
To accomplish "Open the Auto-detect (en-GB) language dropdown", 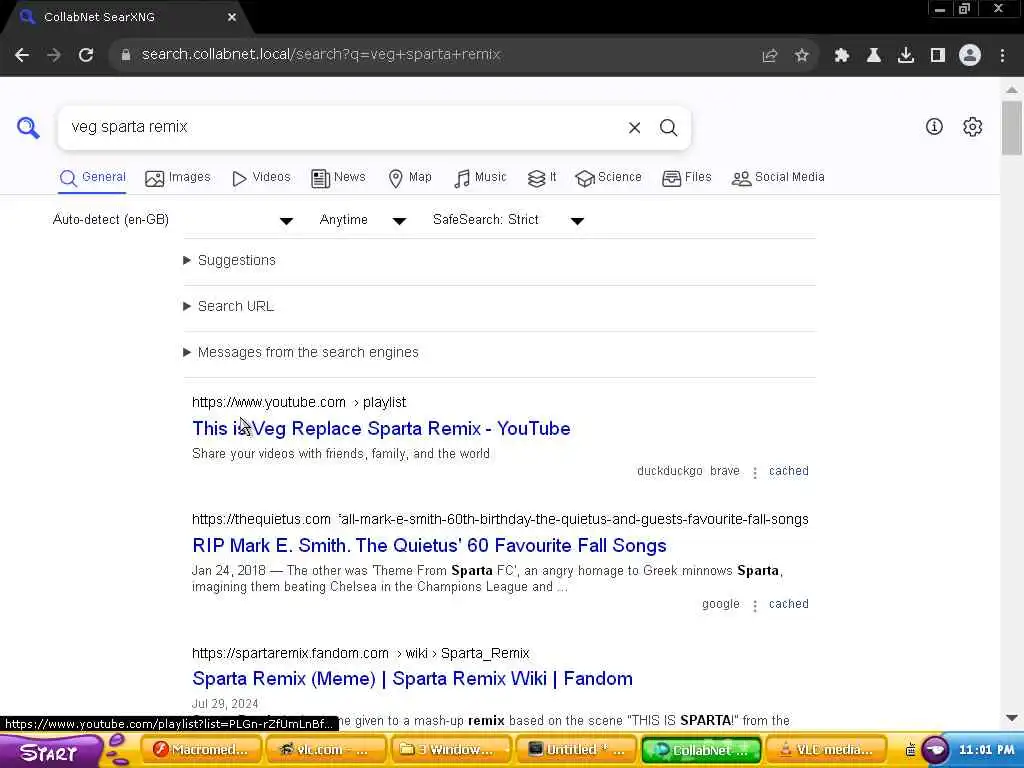I will (x=173, y=220).
